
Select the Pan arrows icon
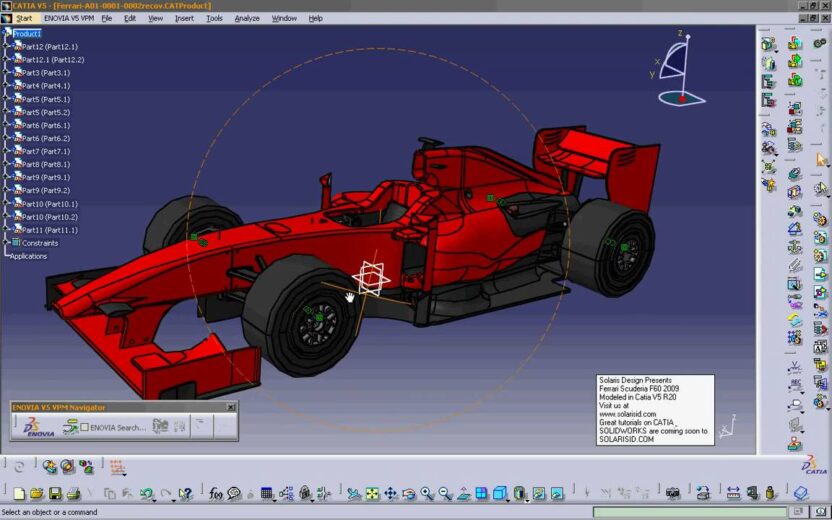[x=390, y=493]
